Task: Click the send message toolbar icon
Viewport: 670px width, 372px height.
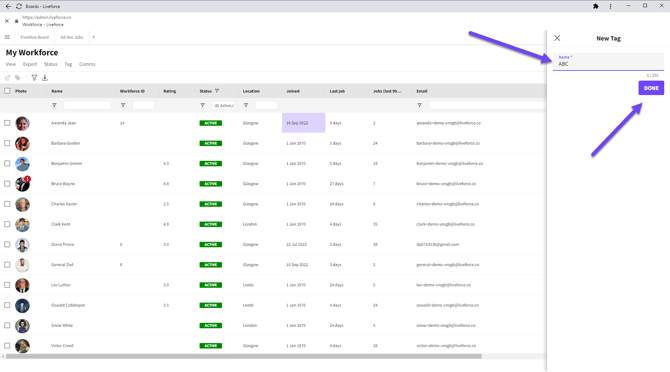Action: coord(7,78)
